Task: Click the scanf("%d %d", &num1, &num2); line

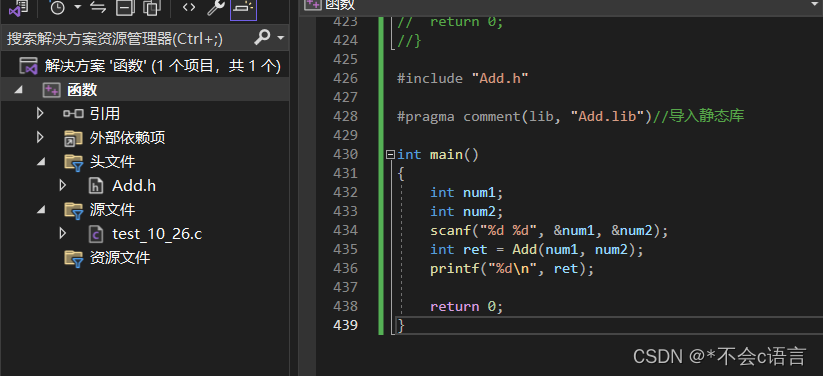Action: point(549,231)
